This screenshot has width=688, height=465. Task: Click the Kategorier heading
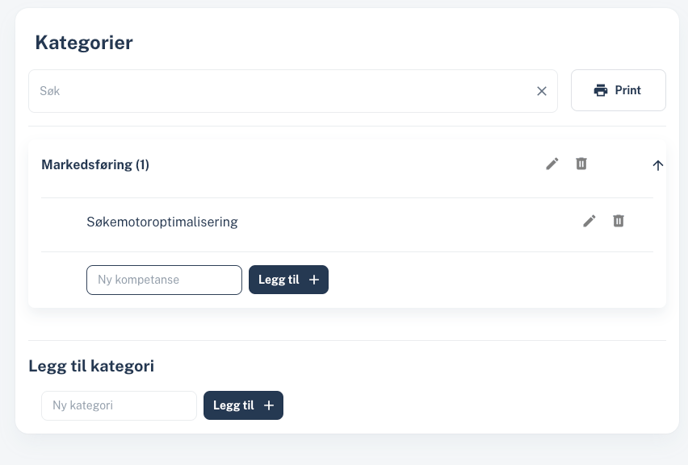[84, 43]
